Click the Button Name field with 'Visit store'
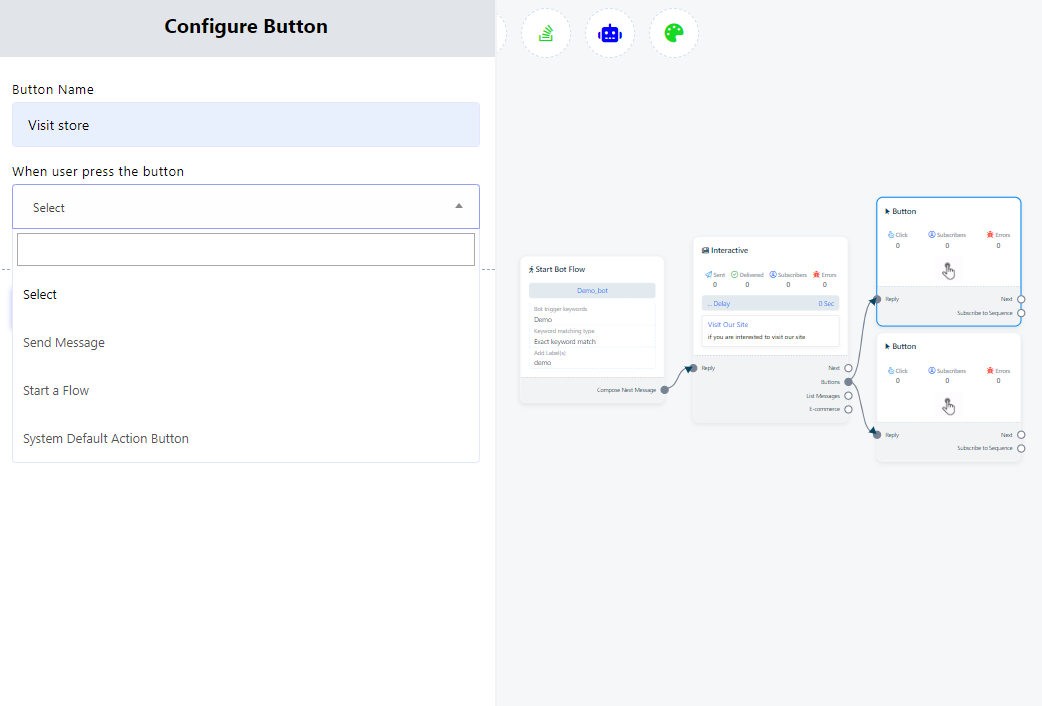 click(245, 125)
